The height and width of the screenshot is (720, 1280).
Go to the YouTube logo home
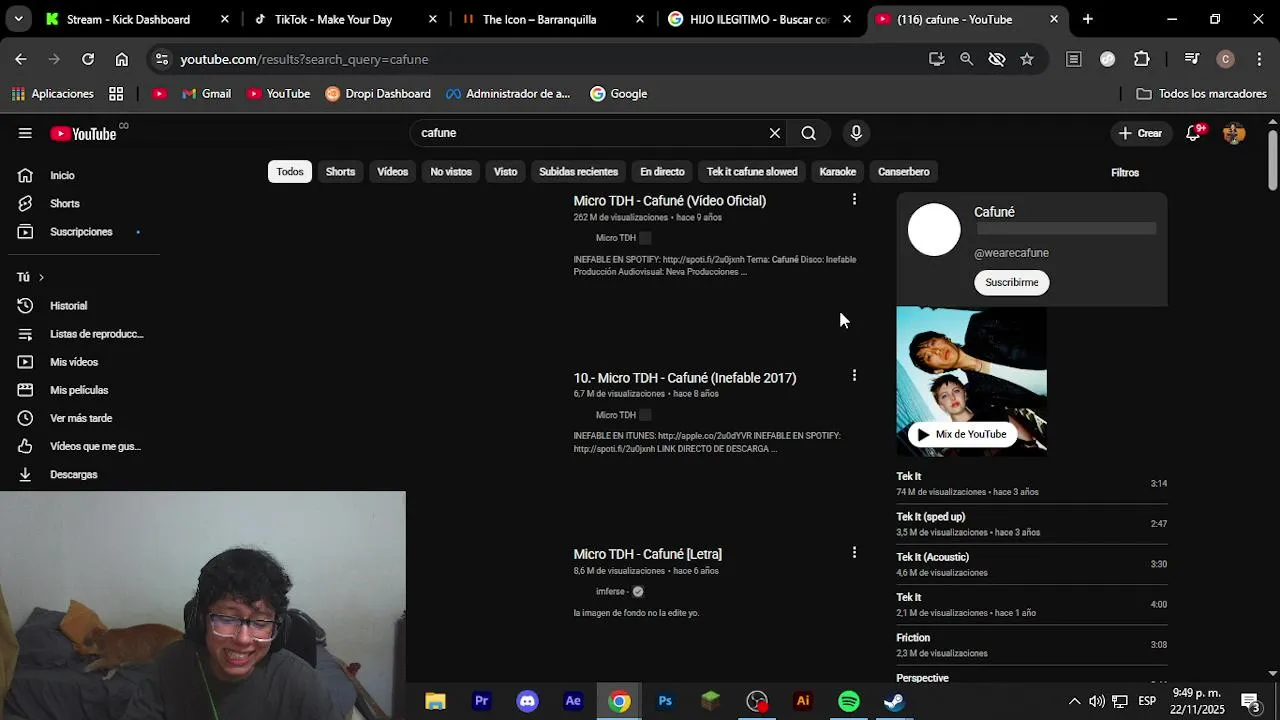click(83, 133)
